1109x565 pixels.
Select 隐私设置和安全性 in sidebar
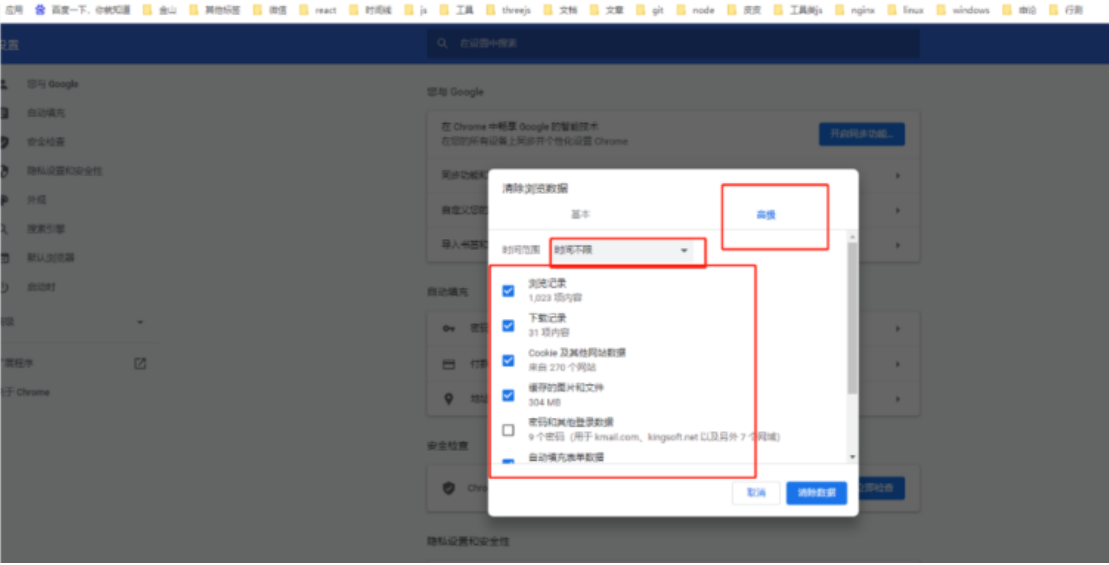coord(64,171)
